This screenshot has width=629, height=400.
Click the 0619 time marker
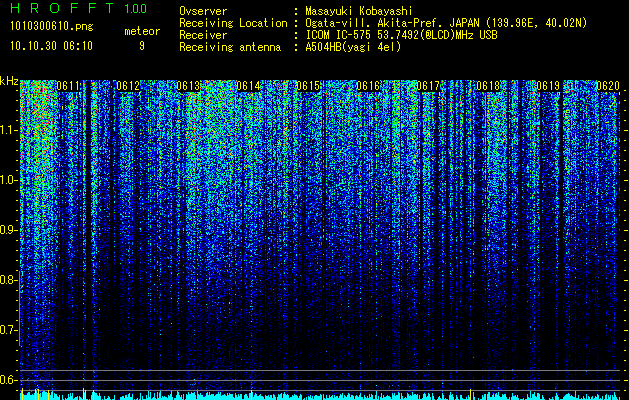tap(548, 86)
